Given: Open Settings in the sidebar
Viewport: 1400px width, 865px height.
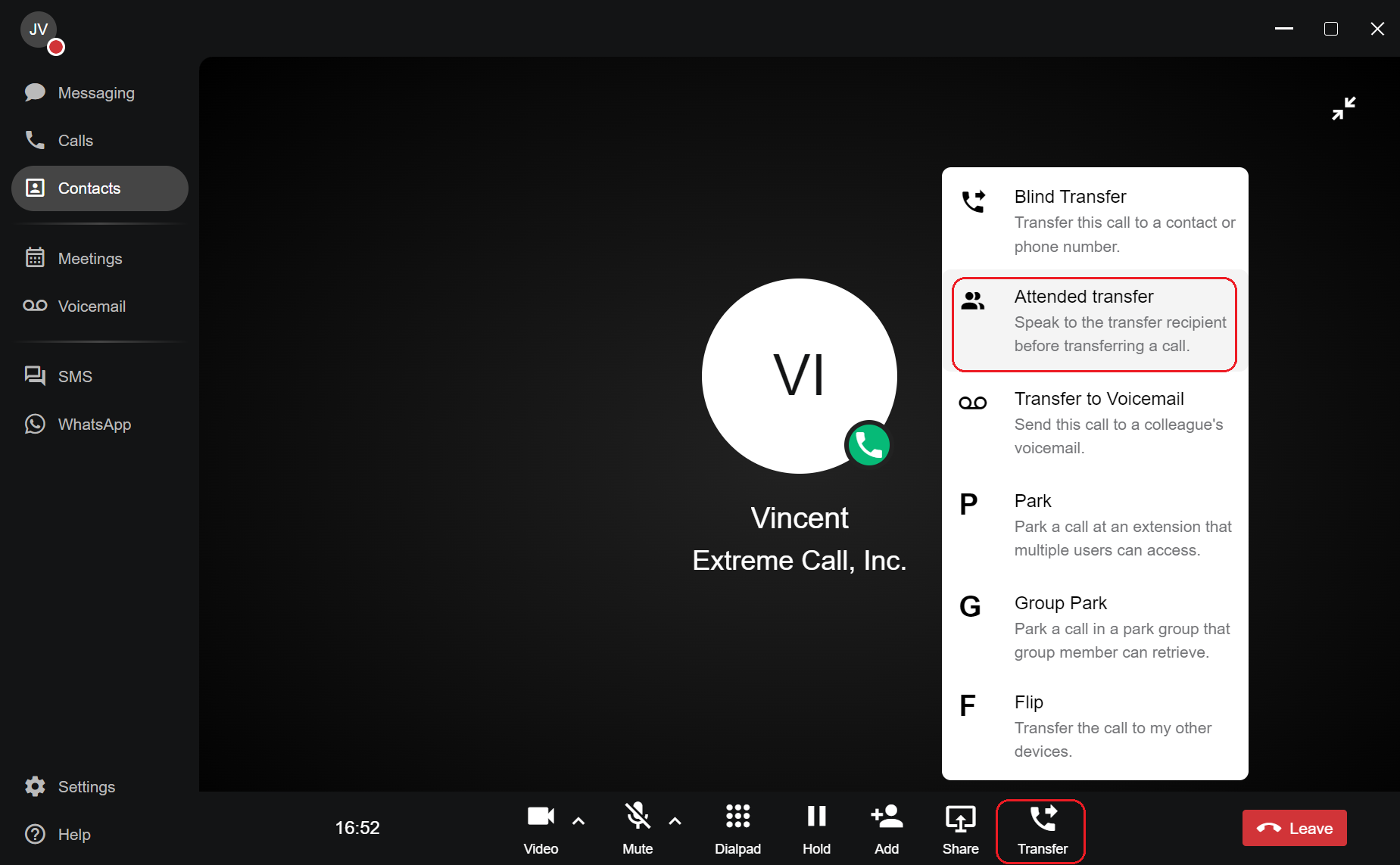Looking at the screenshot, I should (x=86, y=787).
